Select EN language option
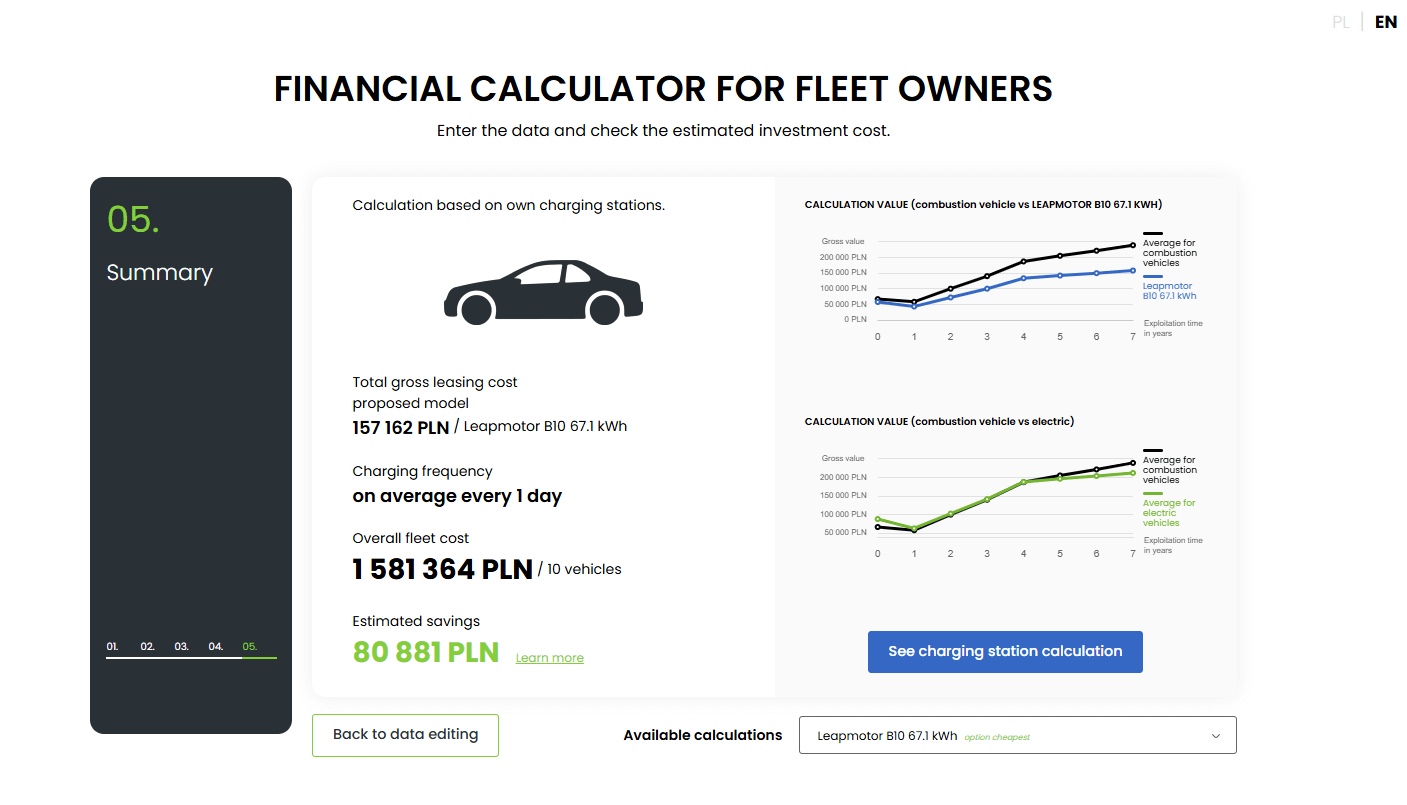The height and width of the screenshot is (805, 1407). 1385,22
